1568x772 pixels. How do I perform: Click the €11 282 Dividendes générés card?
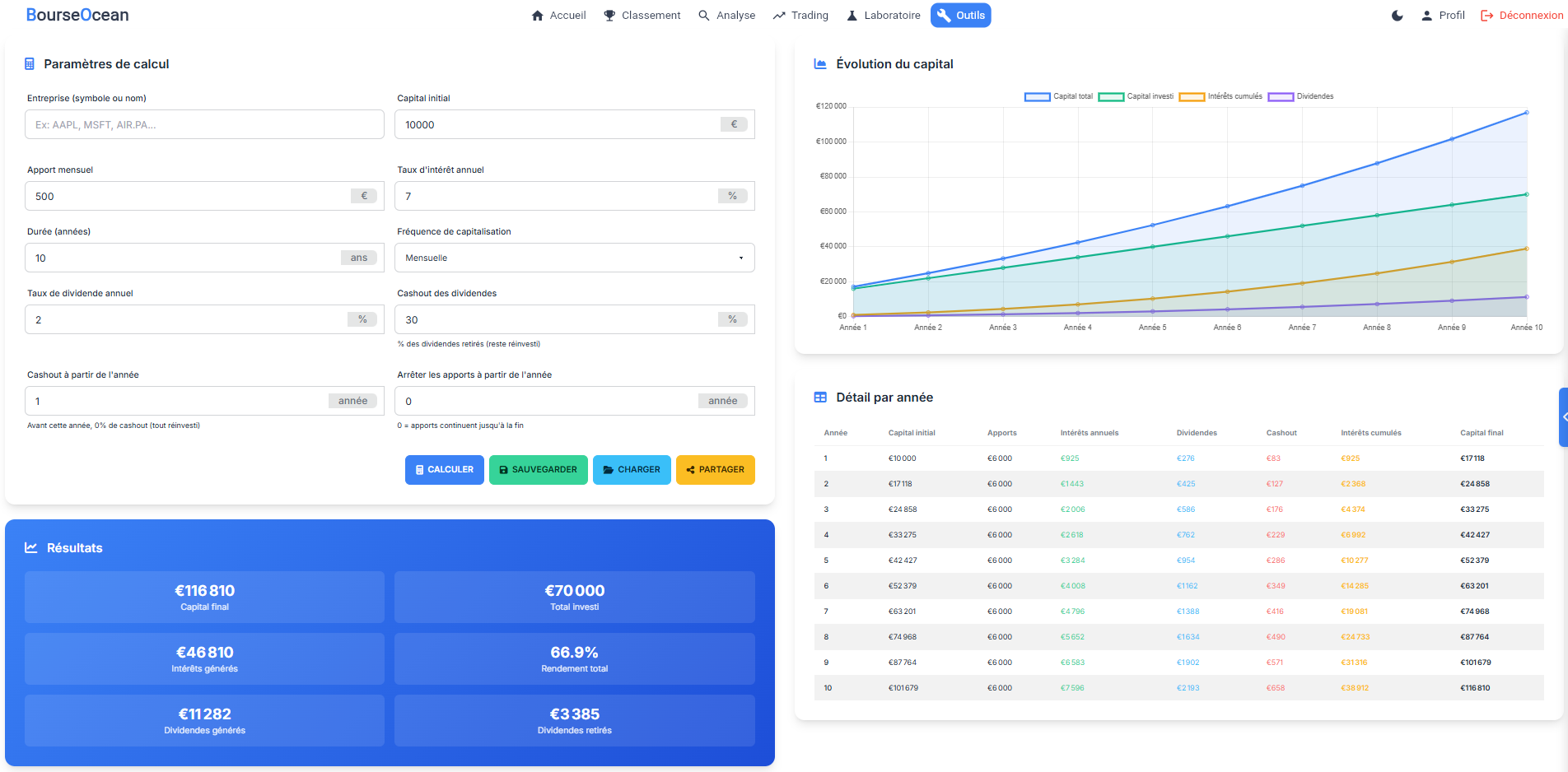[x=204, y=720]
